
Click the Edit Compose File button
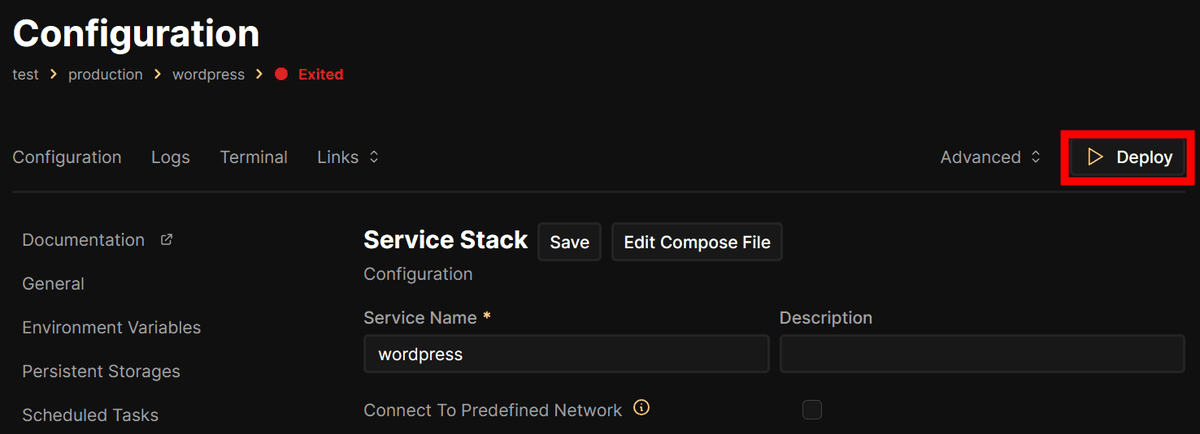click(697, 242)
